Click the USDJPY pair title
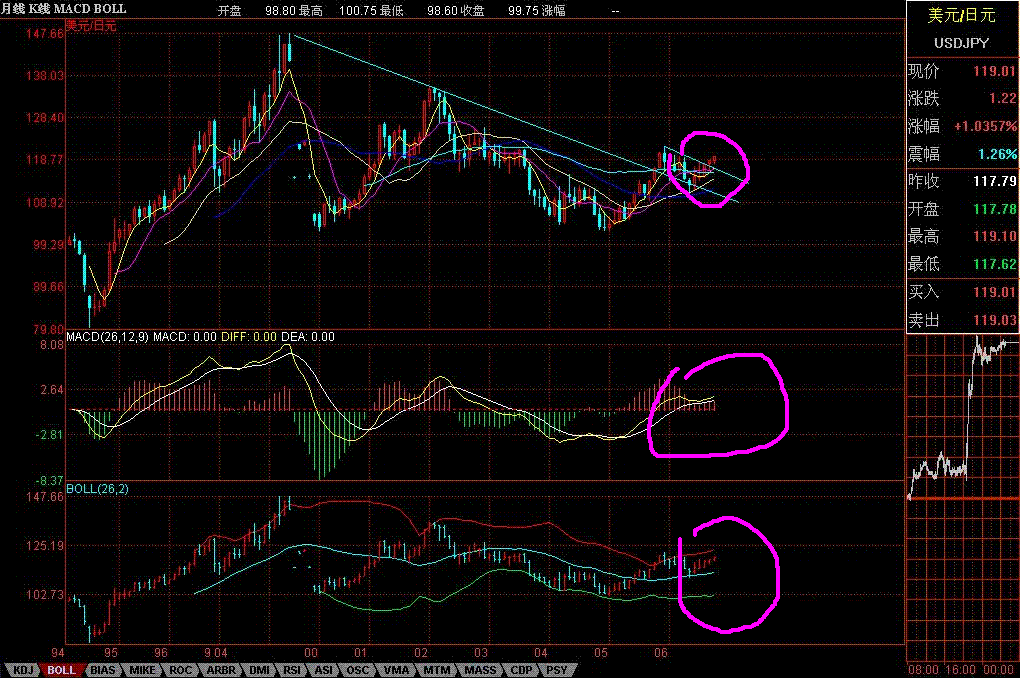The height and width of the screenshot is (678, 1020). coord(960,43)
